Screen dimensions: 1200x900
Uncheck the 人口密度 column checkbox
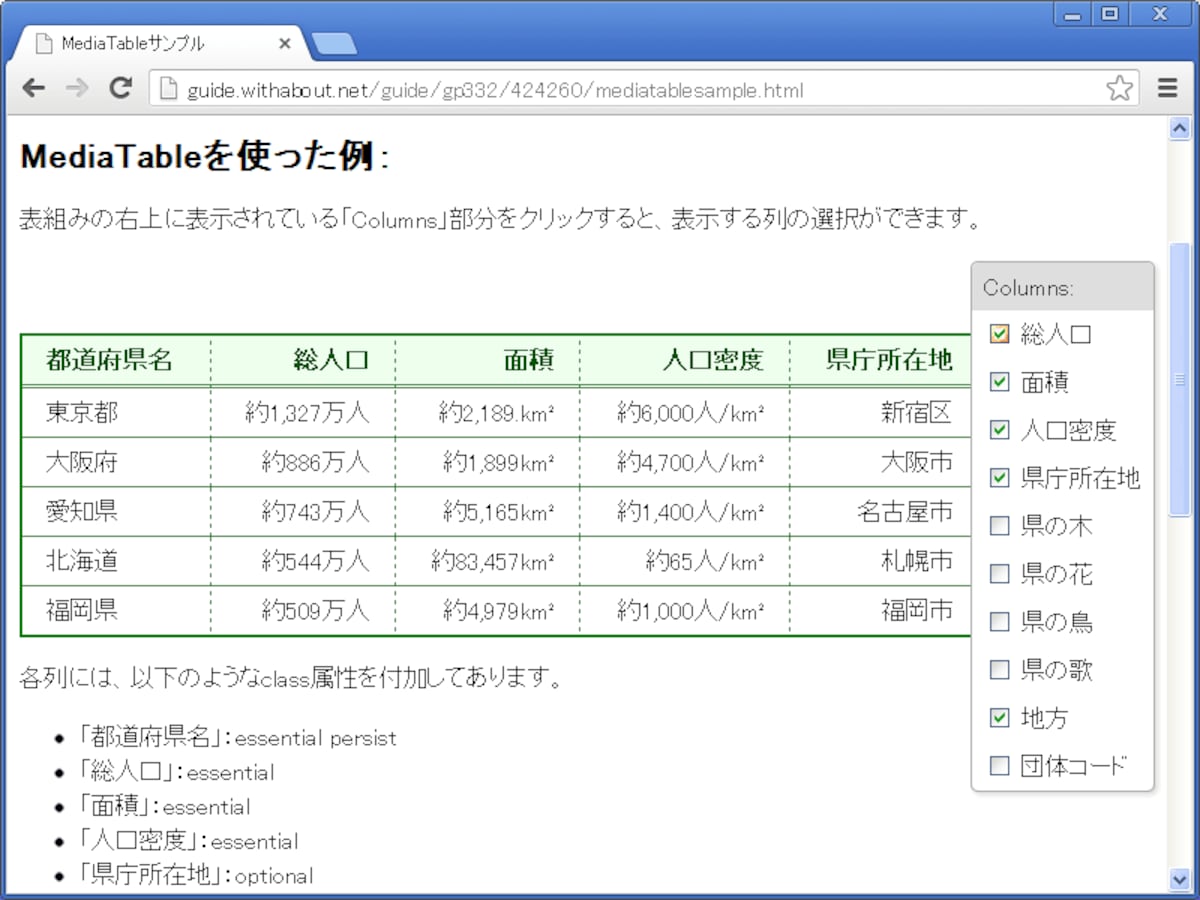coord(999,430)
